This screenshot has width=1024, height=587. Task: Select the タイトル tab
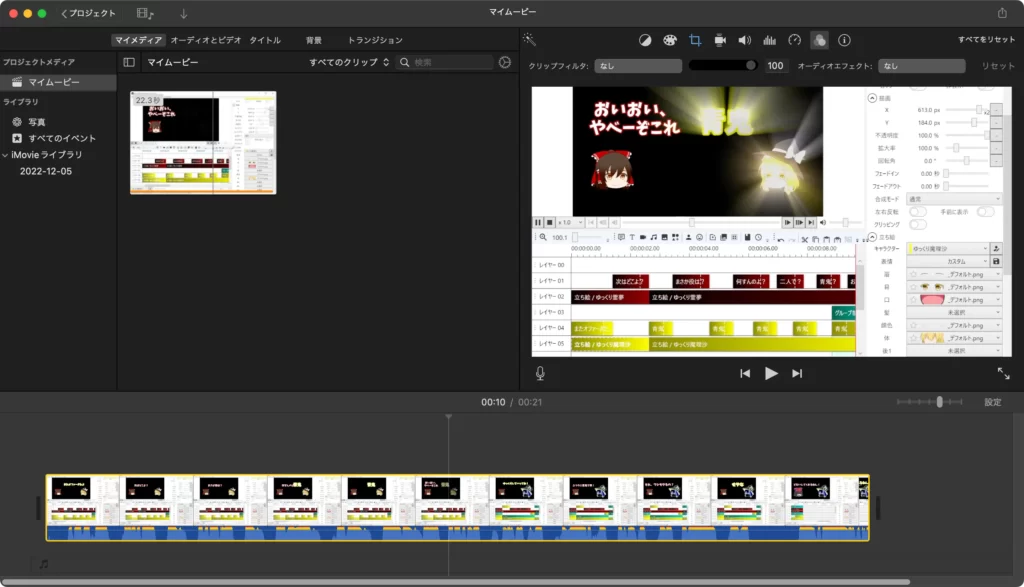265,40
